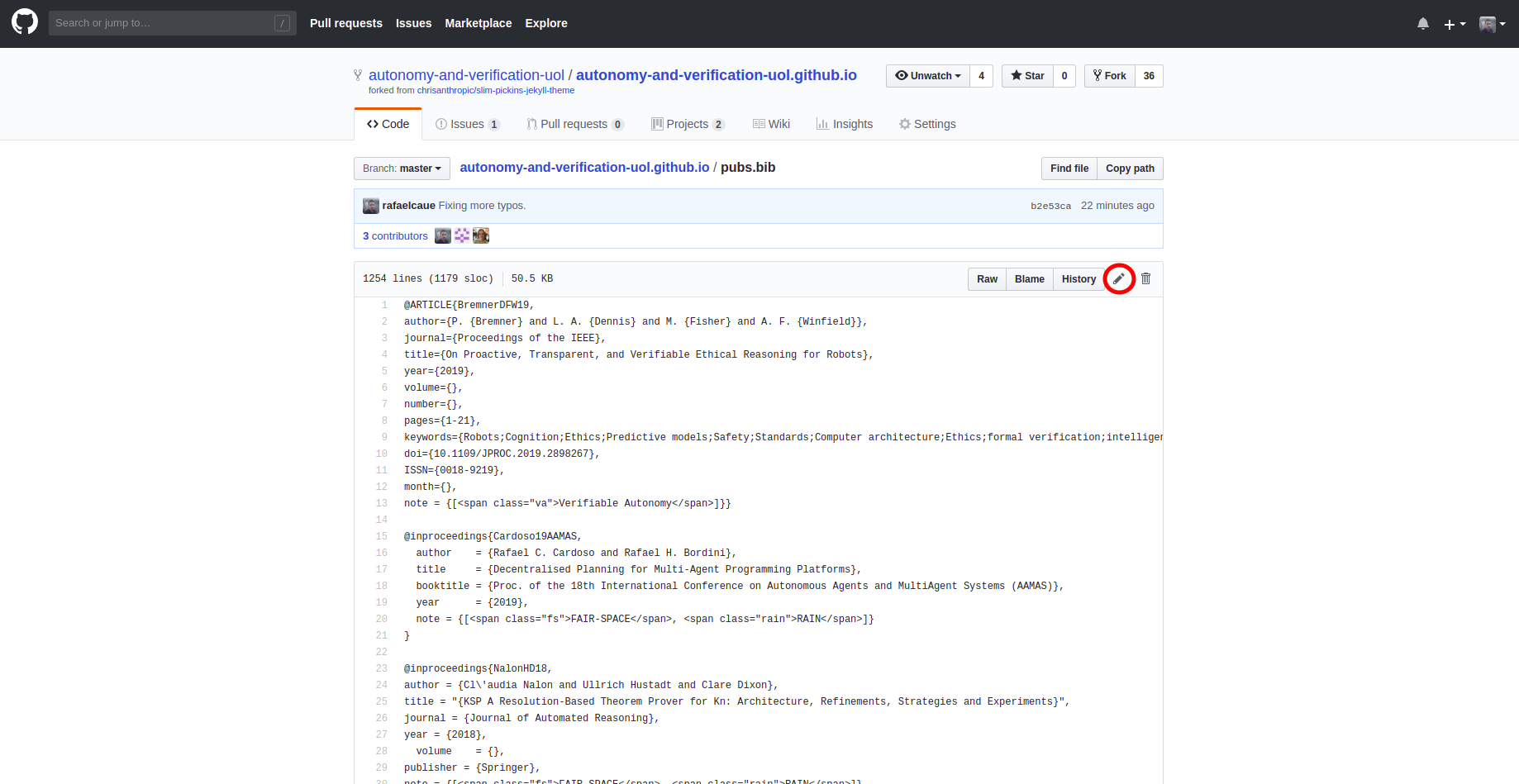Expand the Branch: master selector

[402, 169]
